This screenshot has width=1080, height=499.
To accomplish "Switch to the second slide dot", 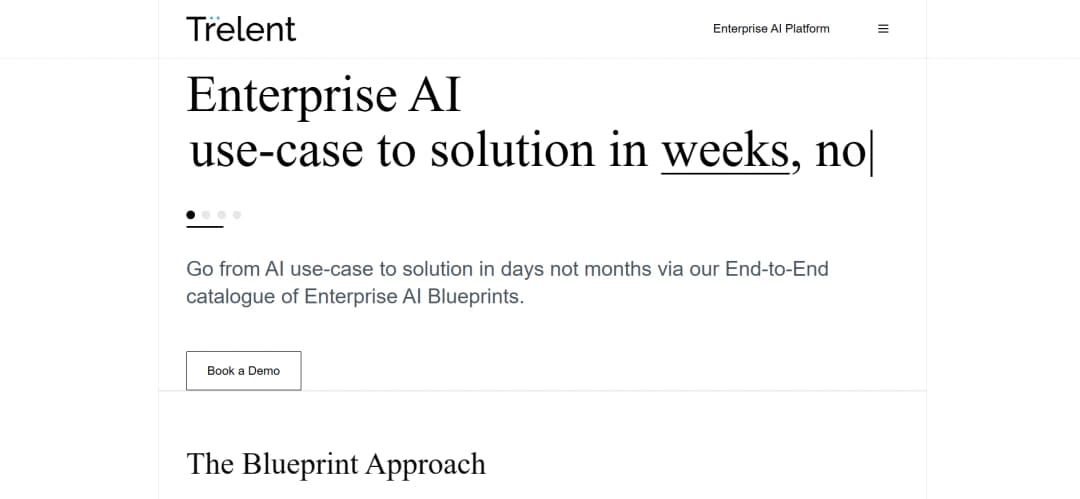I will coord(206,214).
